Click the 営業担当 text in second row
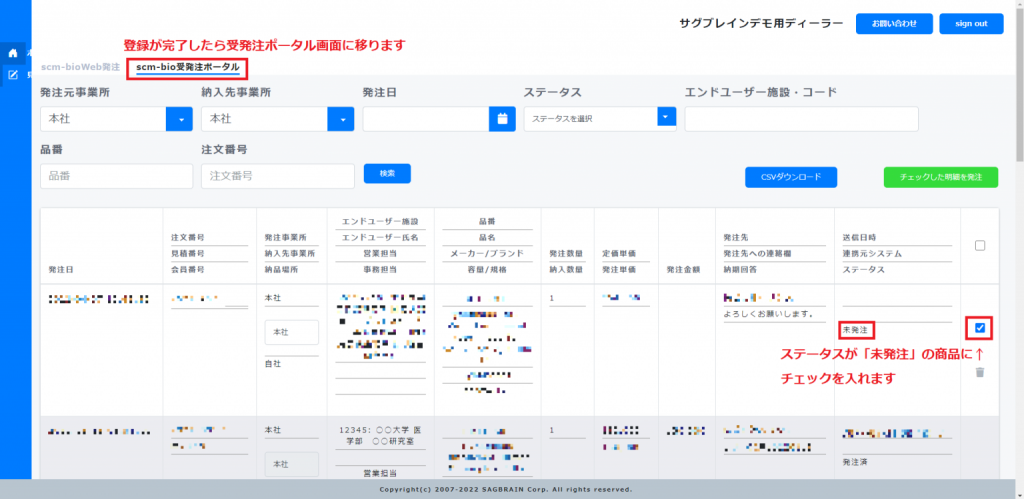The width and height of the screenshot is (1024, 499). coord(380,473)
